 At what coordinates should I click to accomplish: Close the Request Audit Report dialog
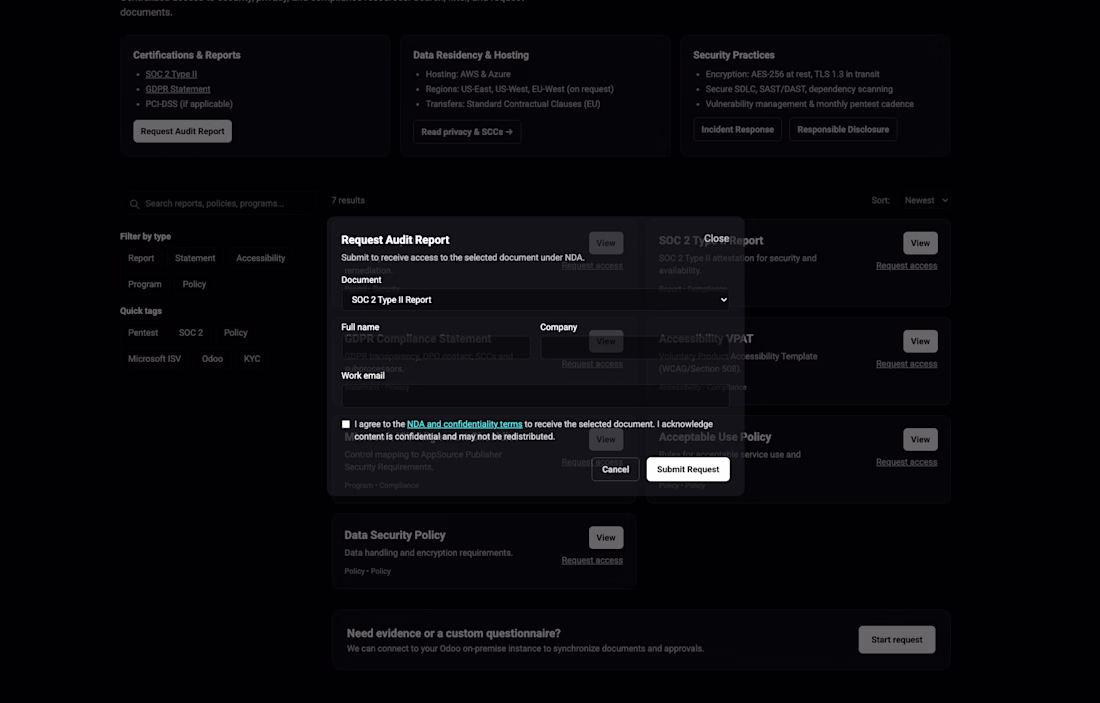716,239
